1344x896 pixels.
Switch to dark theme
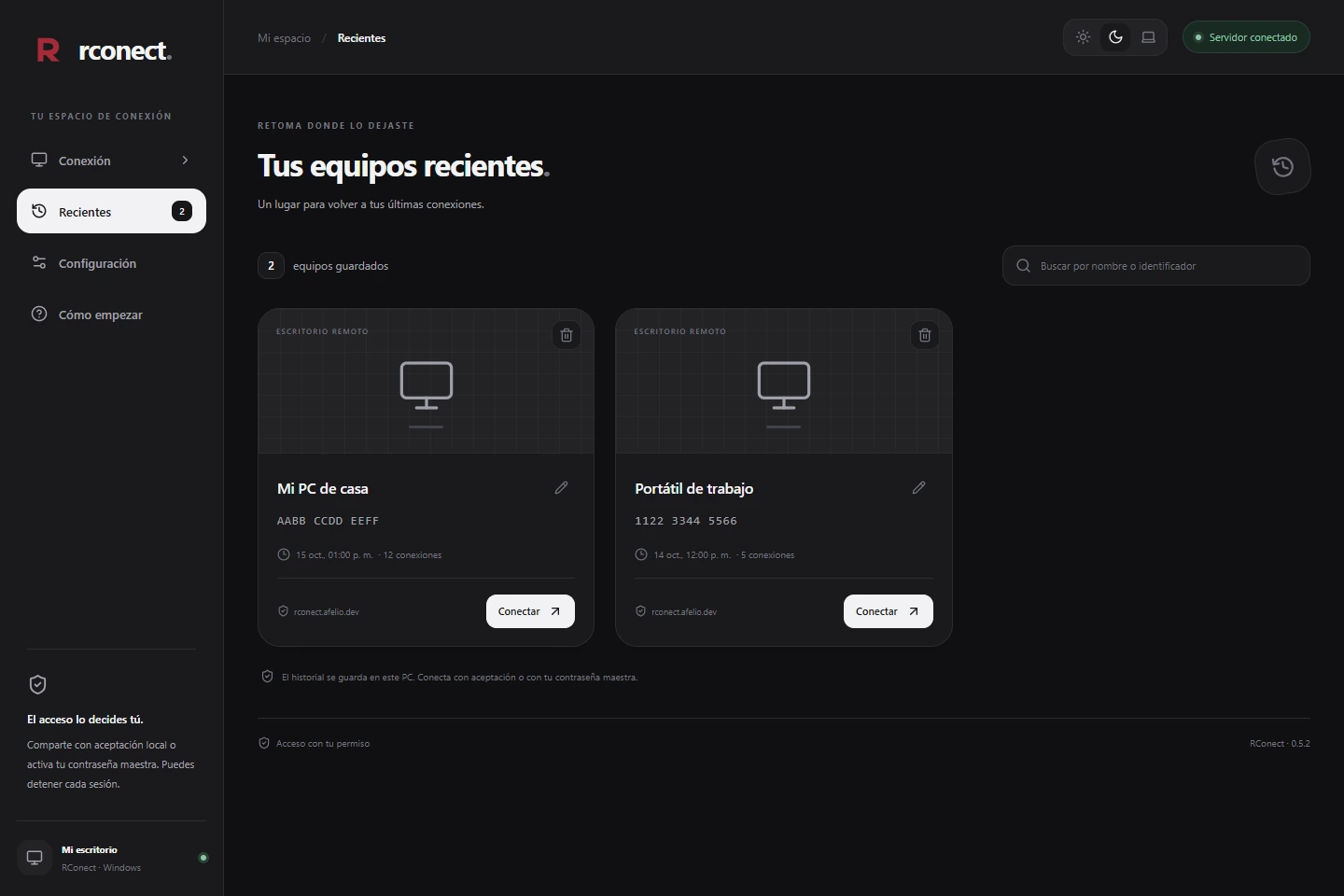coord(1115,37)
